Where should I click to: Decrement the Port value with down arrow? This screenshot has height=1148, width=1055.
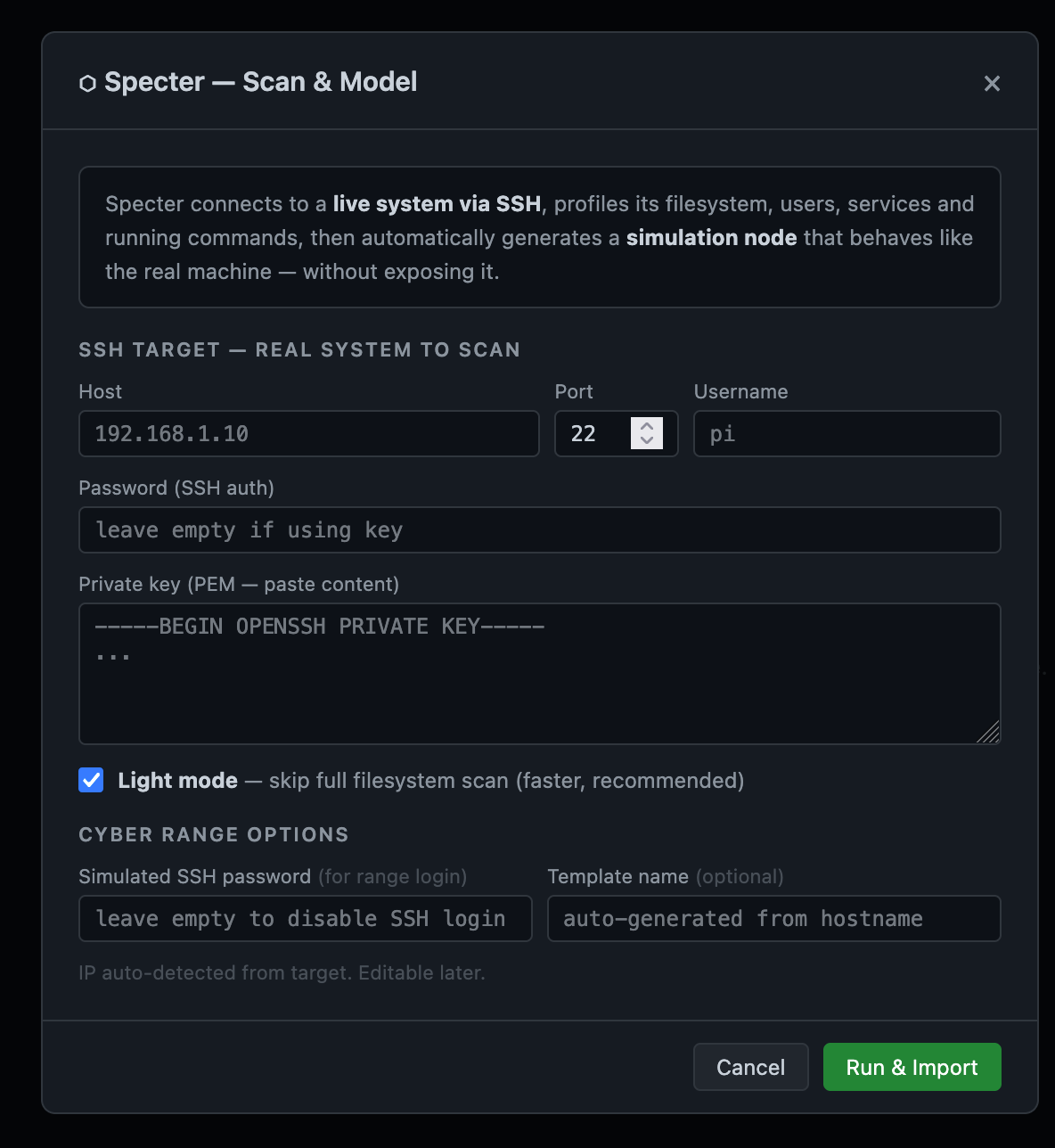[648, 440]
